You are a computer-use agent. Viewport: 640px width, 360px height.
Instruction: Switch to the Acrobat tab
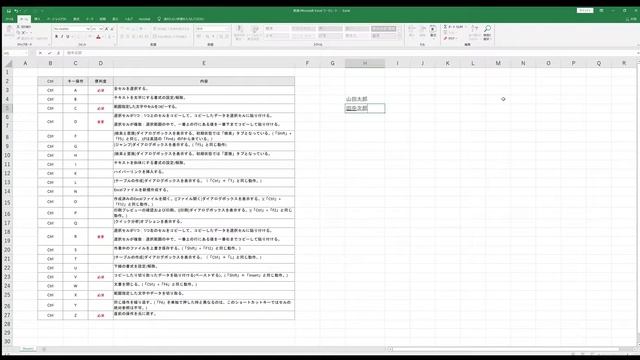click(144, 19)
